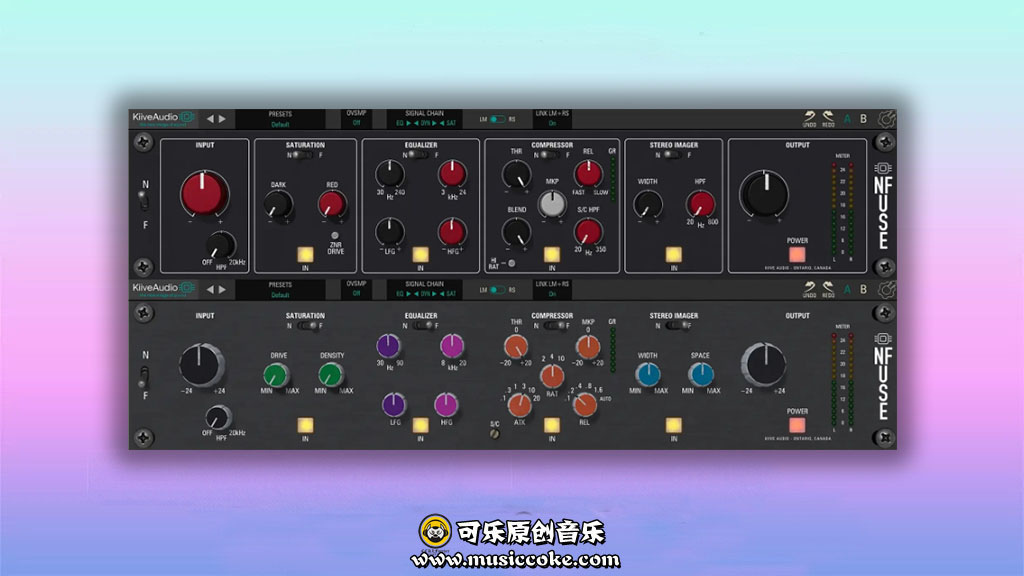Open OVSMP oversampling menu in top unit
This screenshot has width=1024, height=576.
[356, 118]
